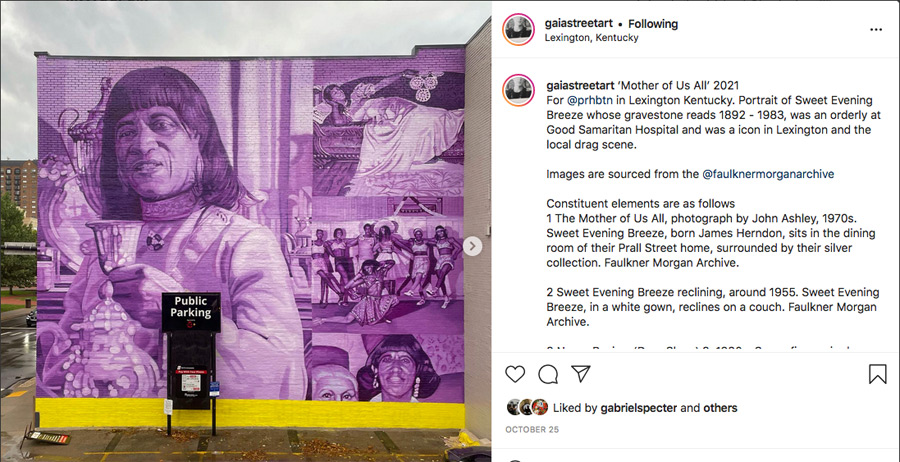Share post via paper plane icon
Image resolution: width=900 pixels, height=462 pixels.
coord(581,374)
